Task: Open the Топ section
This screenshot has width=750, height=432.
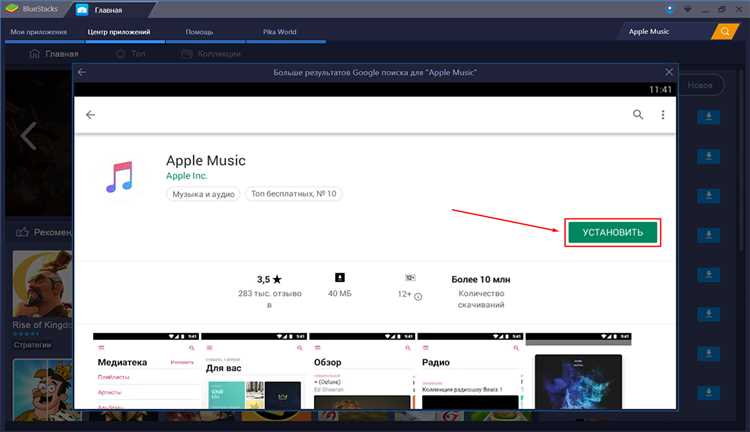Action: click(131, 54)
